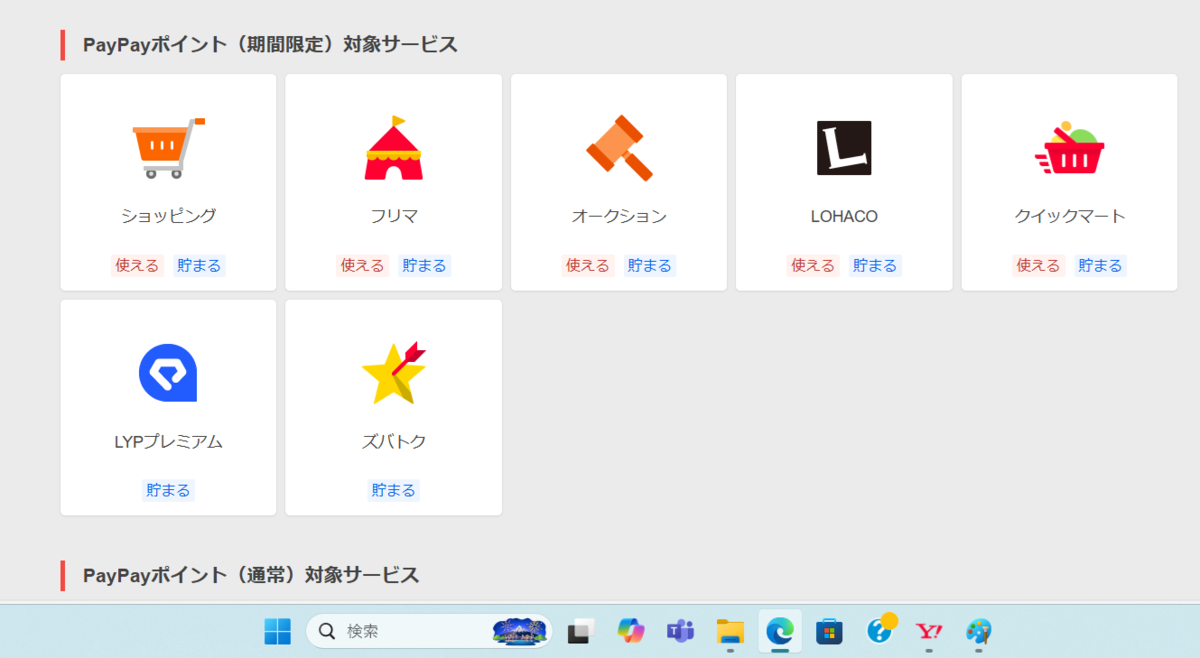Click the Task View taskbar icon
The image size is (1200, 658).
pos(581,631)
